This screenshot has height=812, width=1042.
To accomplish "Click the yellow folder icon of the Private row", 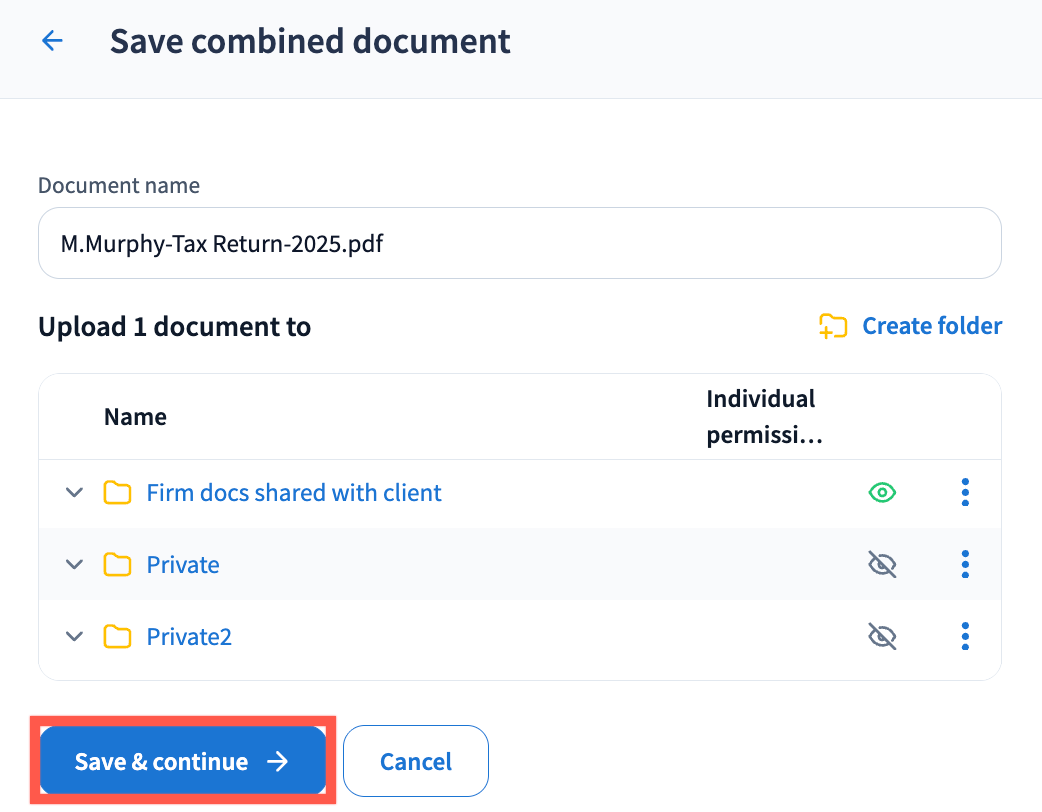I will pyautogui.click(x=118, y=565).
